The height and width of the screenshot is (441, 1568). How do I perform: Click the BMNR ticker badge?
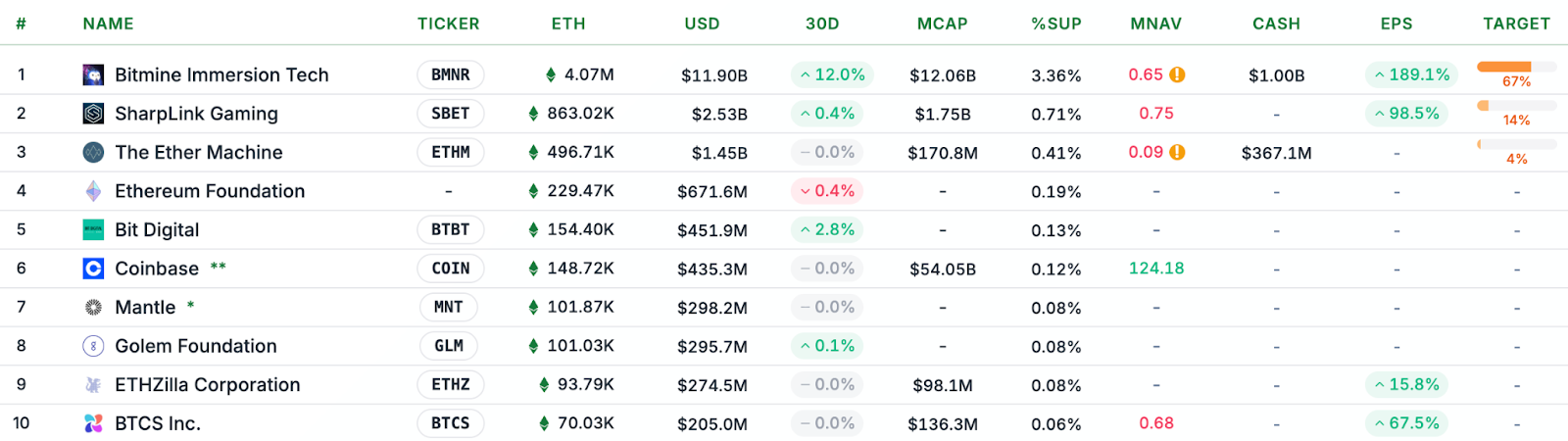click(451, 74)
